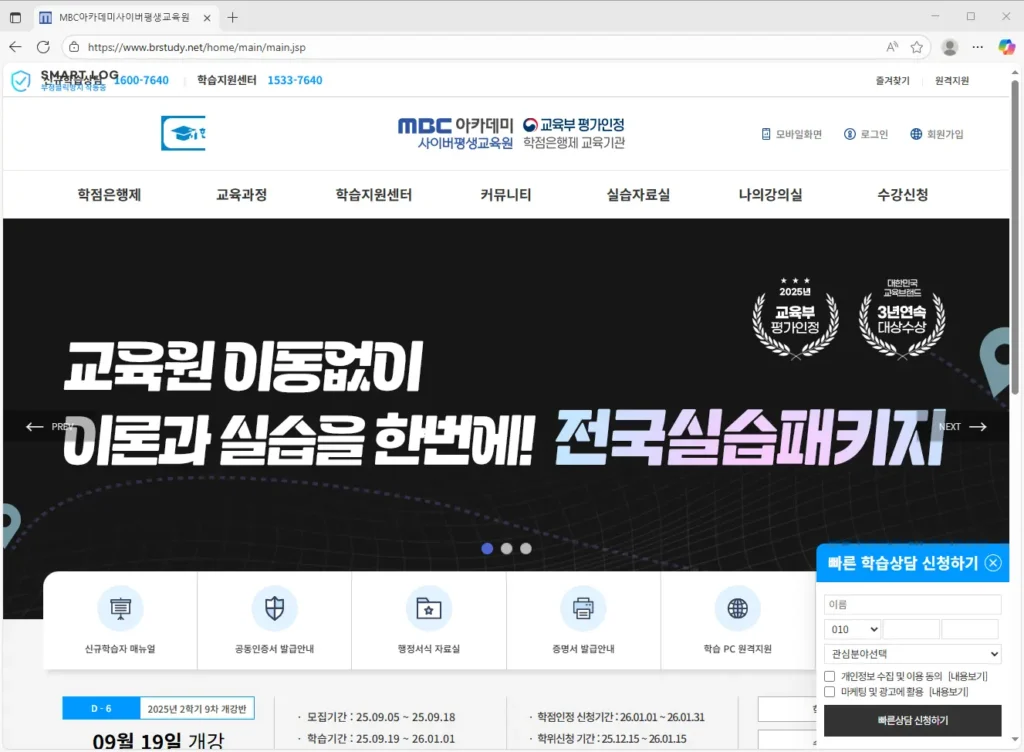Click the 학점인정 신청기간 26.01.01 ~ 26.01.31 text
The height and width of the screenshot is (752, 1024).
(620, 717)
